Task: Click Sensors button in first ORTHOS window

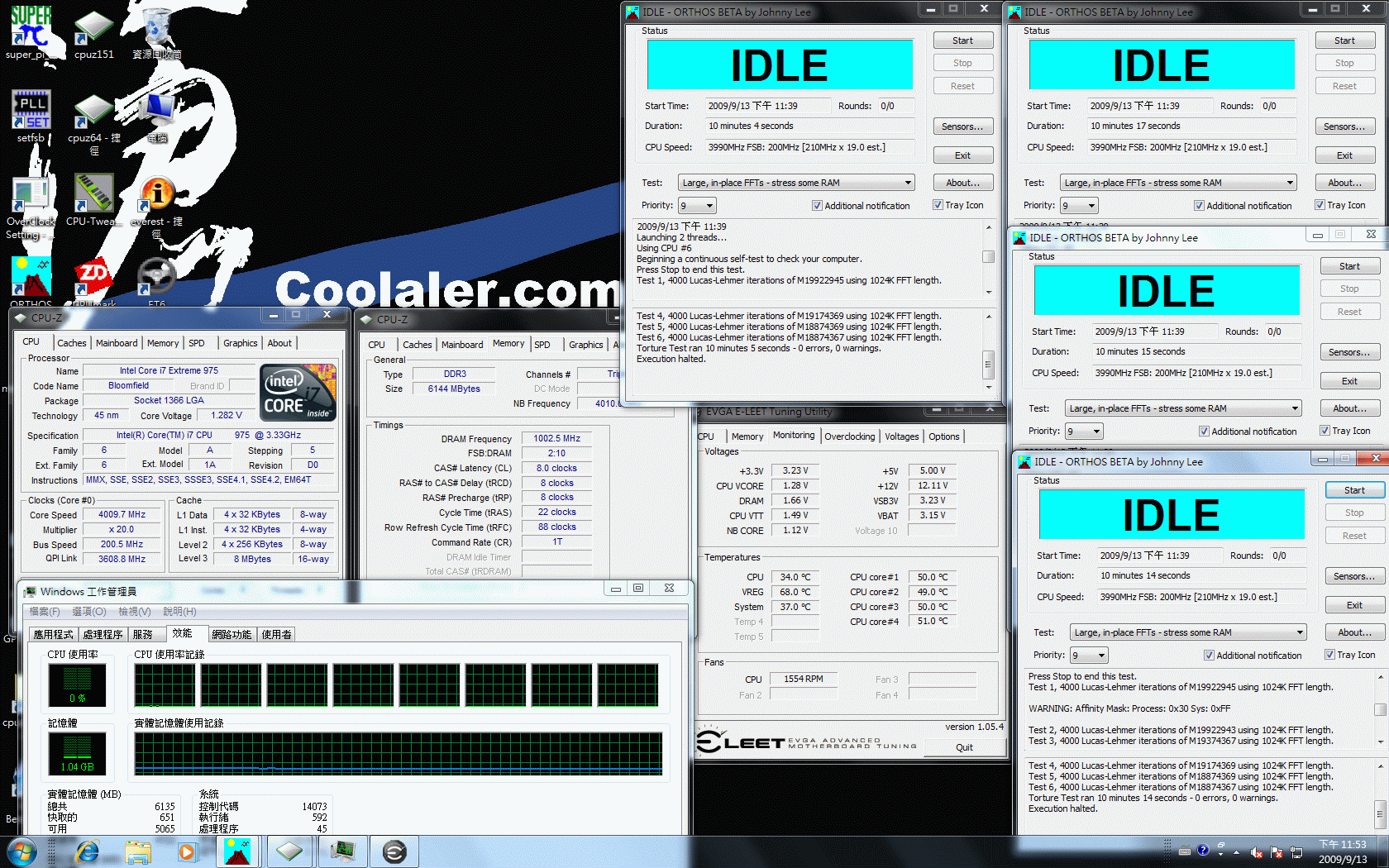Action: pos(963,126)
